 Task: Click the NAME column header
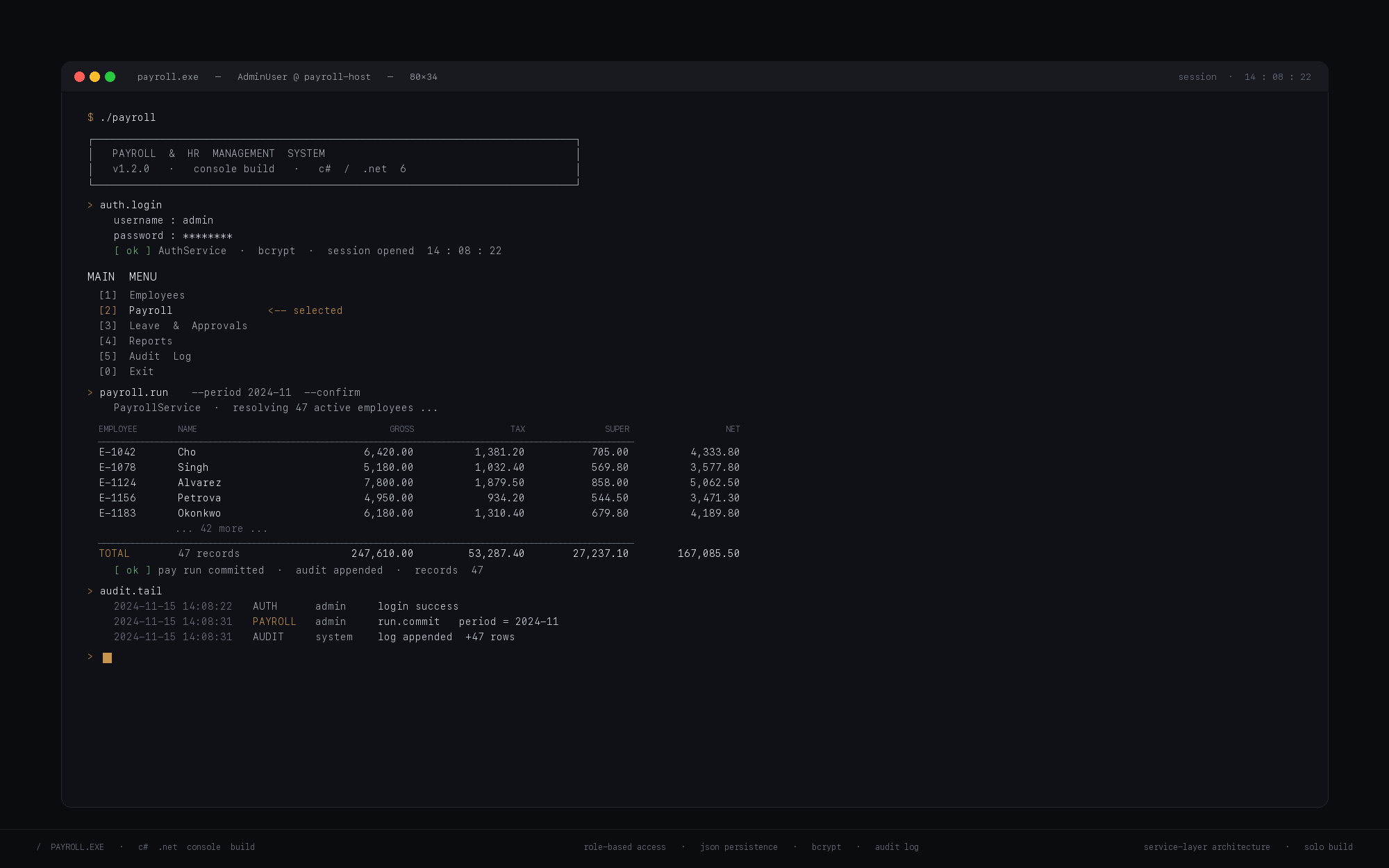pyautogui.click(x=188, y=429)
